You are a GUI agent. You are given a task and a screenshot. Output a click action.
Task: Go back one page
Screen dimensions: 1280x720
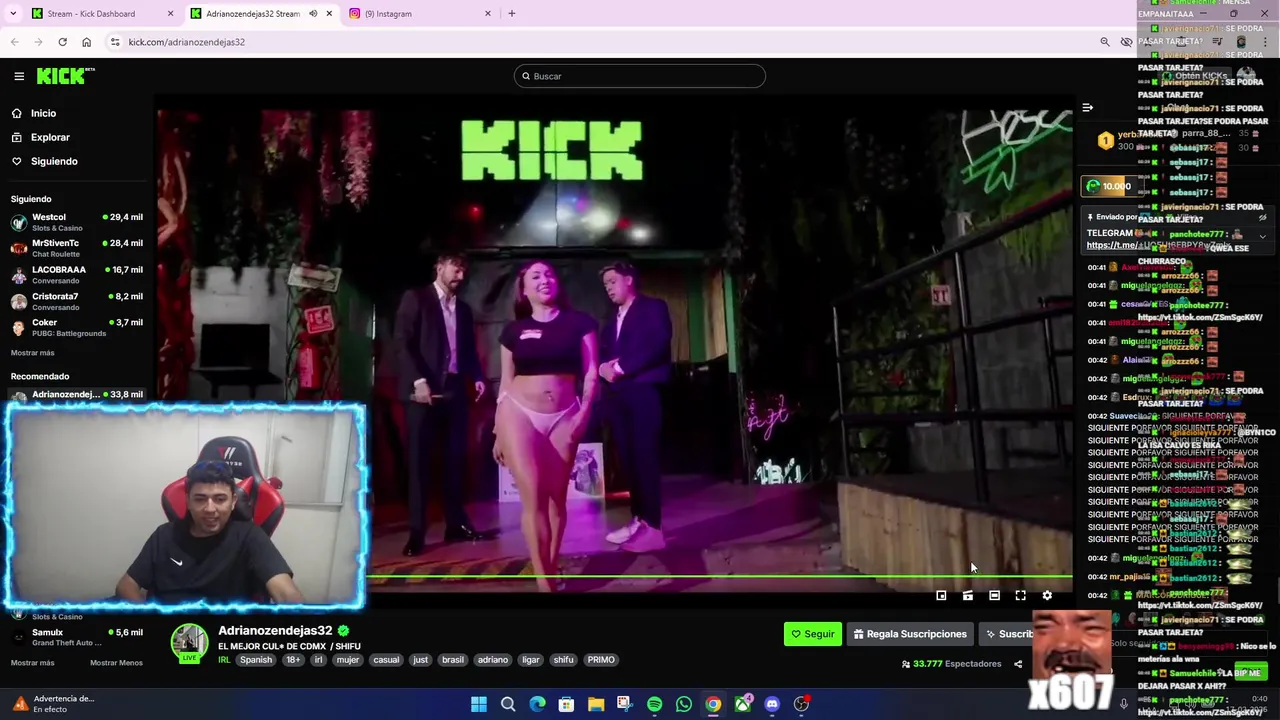point(15,42)
